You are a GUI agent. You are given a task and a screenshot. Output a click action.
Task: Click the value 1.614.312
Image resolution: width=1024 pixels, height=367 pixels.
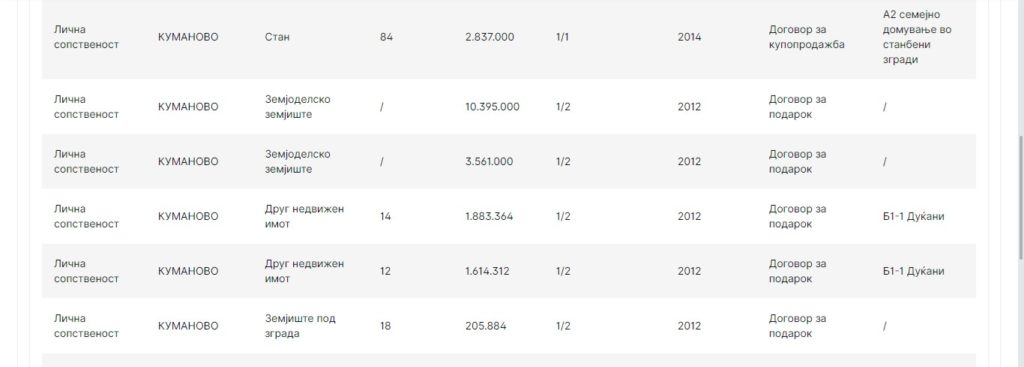coord(487,271)
